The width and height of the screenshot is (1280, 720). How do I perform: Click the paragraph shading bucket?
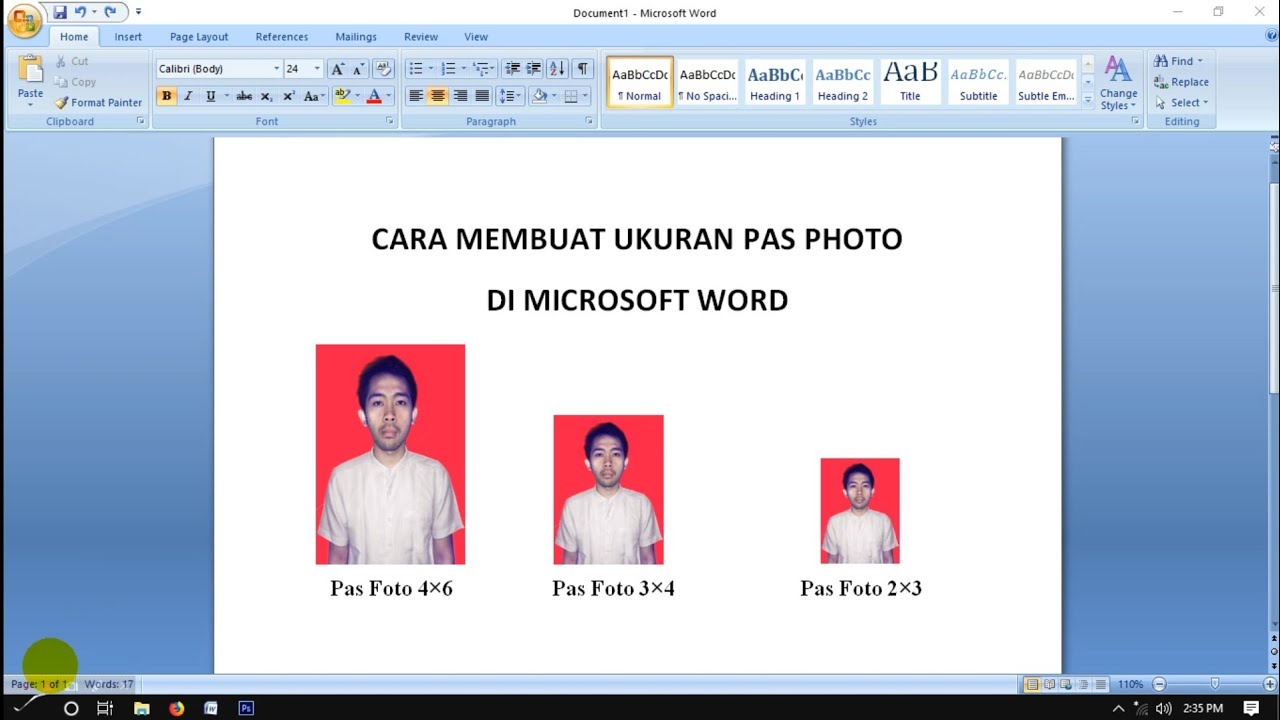(540, 96)
